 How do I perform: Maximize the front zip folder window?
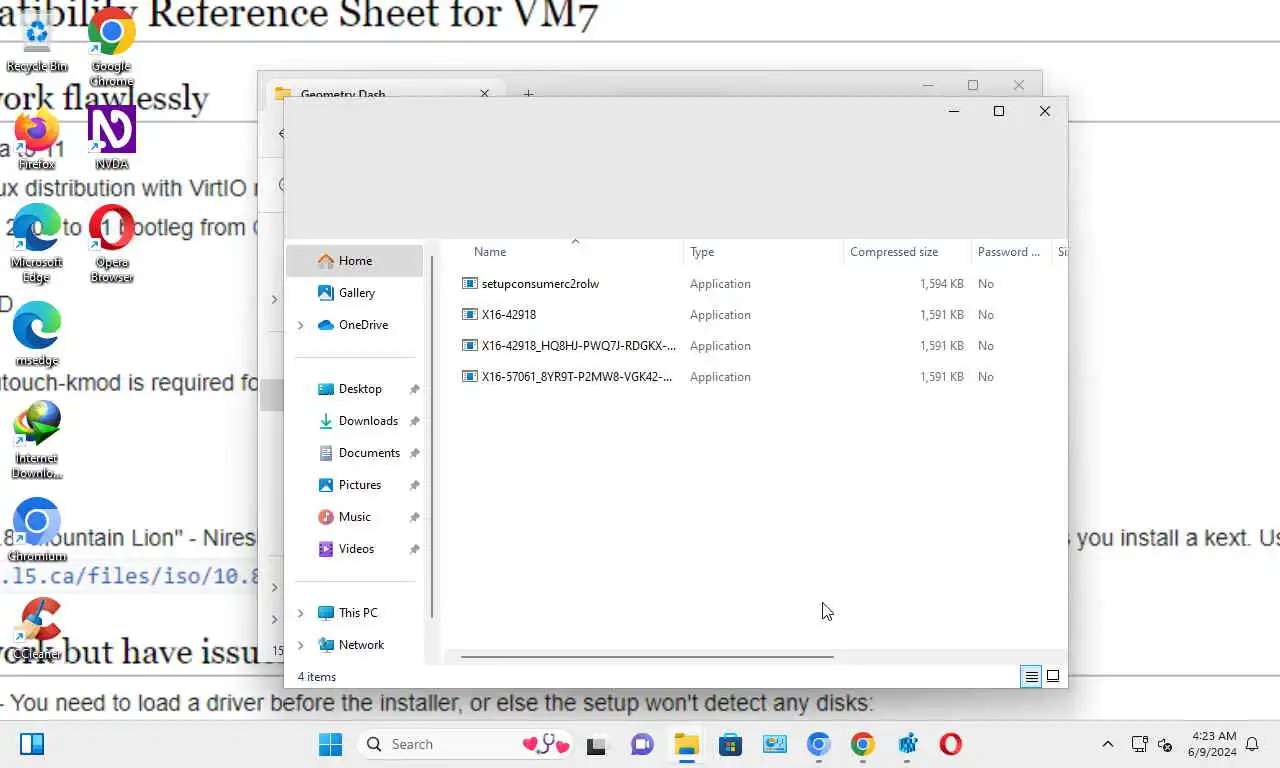[998, 111]
